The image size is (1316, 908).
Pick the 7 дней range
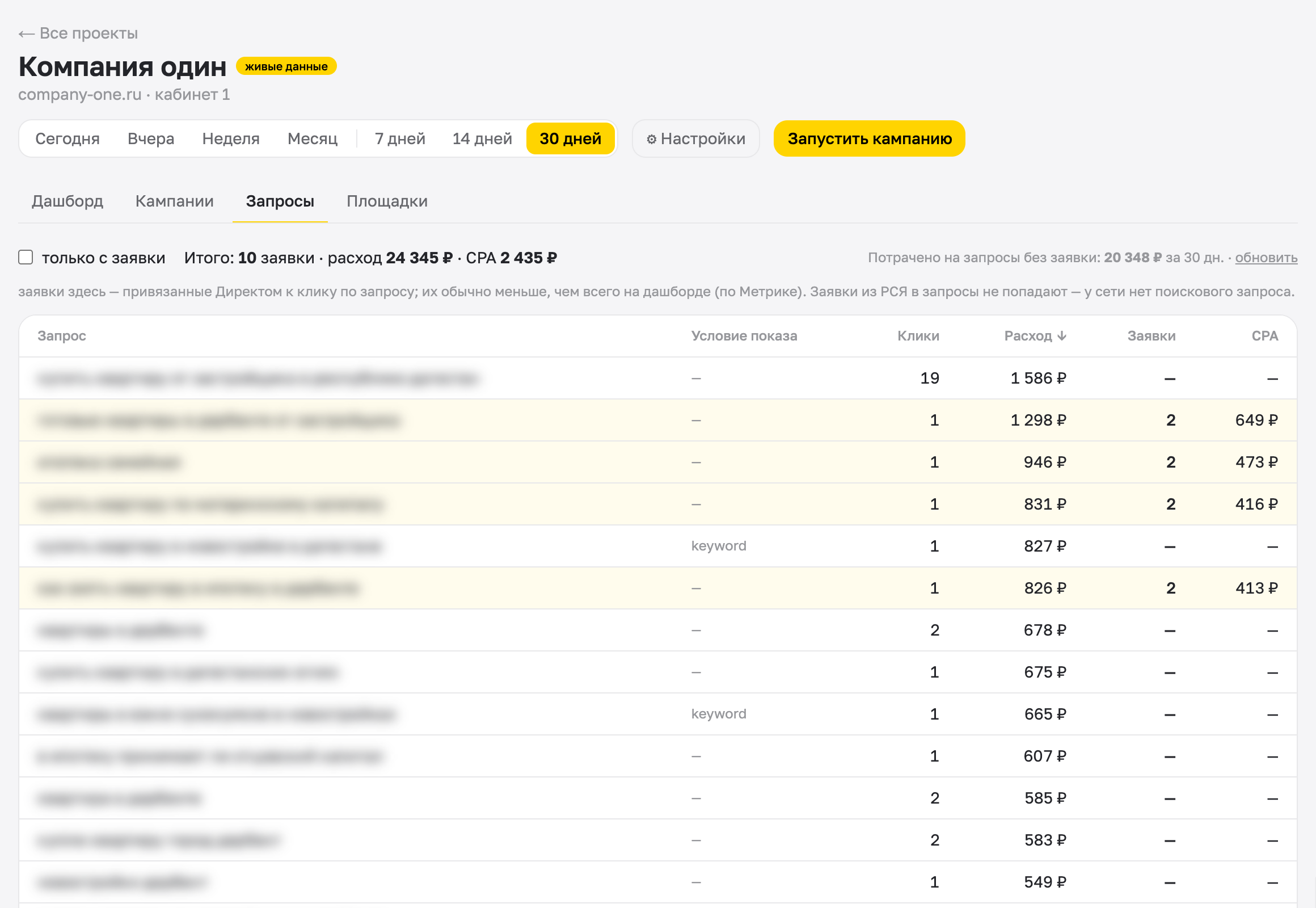[400, 138]
